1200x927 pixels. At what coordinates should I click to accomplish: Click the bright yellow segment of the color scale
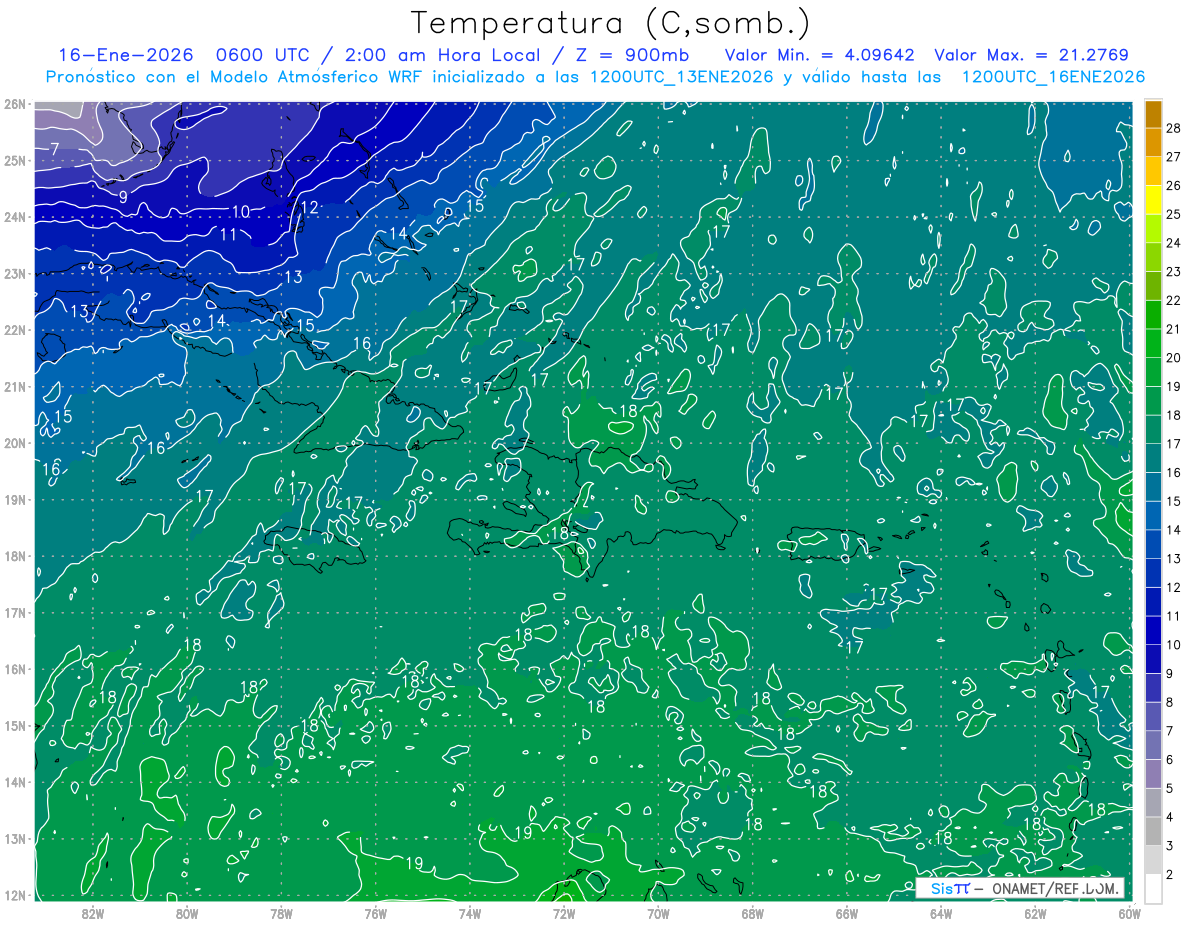coord(1153,200)
